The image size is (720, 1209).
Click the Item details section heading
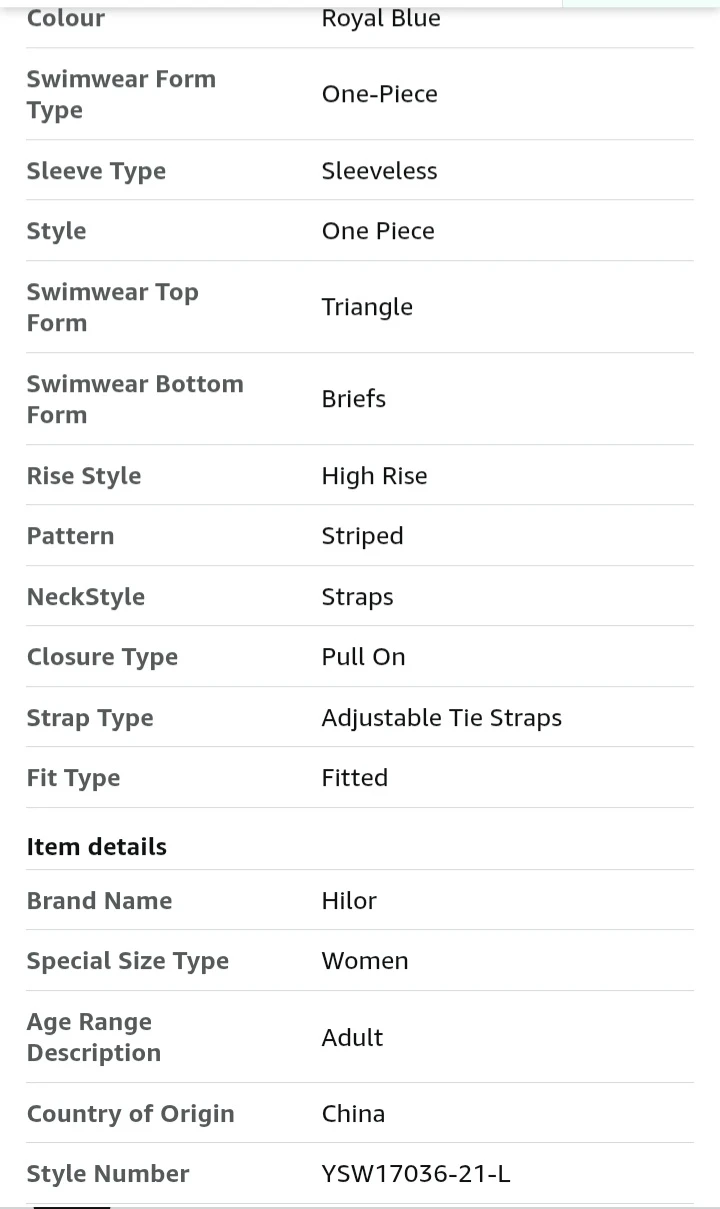click(97, 847)
